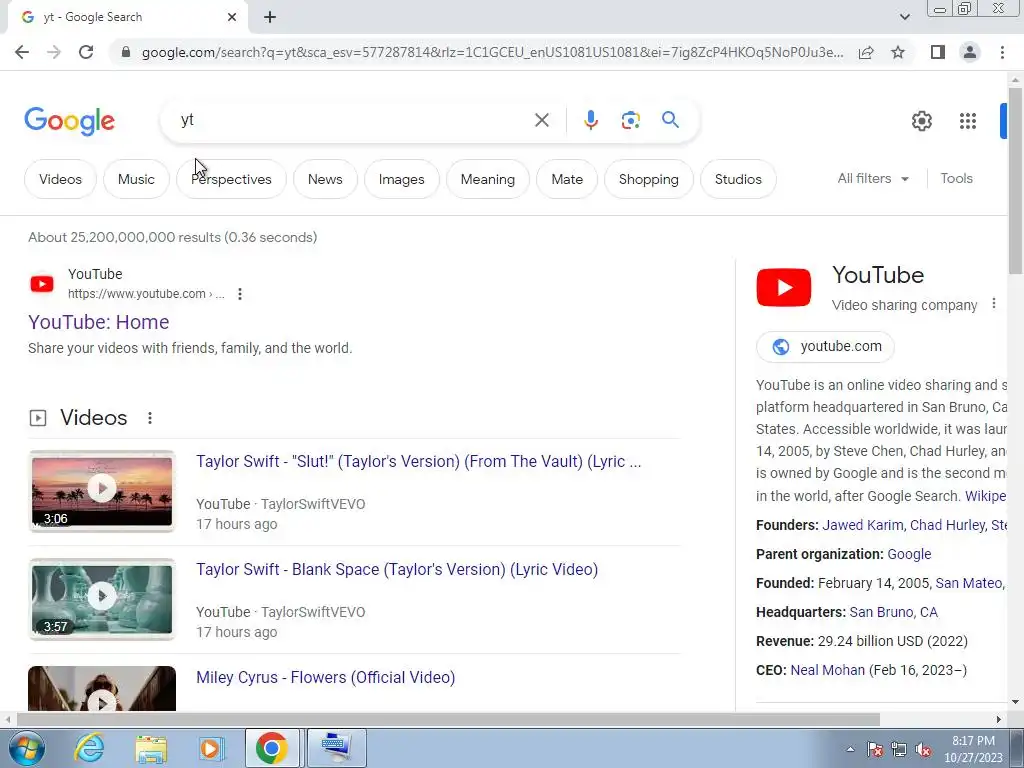Click the YouTube favicon in the first result
This screenshot has width=1024, height=768.
pyautogui.click(x=42, y=284)
